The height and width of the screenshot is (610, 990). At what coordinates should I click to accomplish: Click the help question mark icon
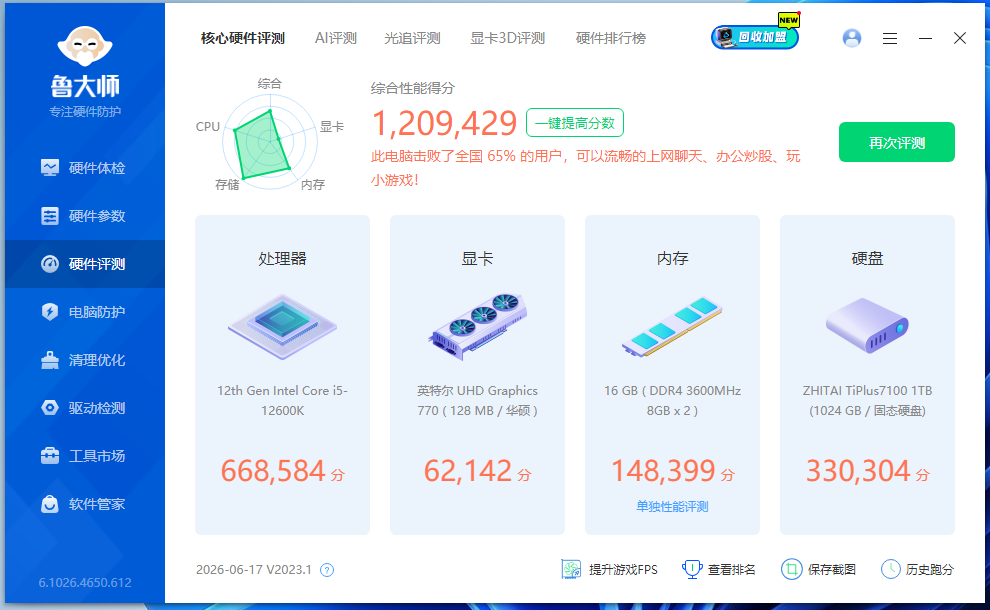tap(326, 570)
